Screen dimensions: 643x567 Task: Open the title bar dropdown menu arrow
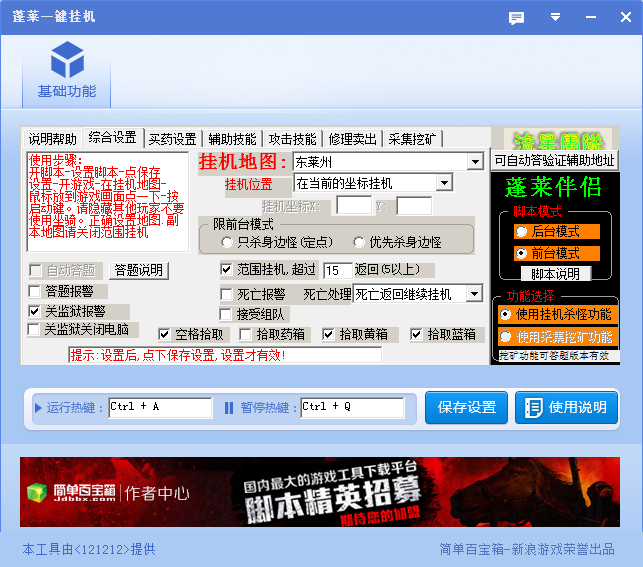tap(555, 18)
